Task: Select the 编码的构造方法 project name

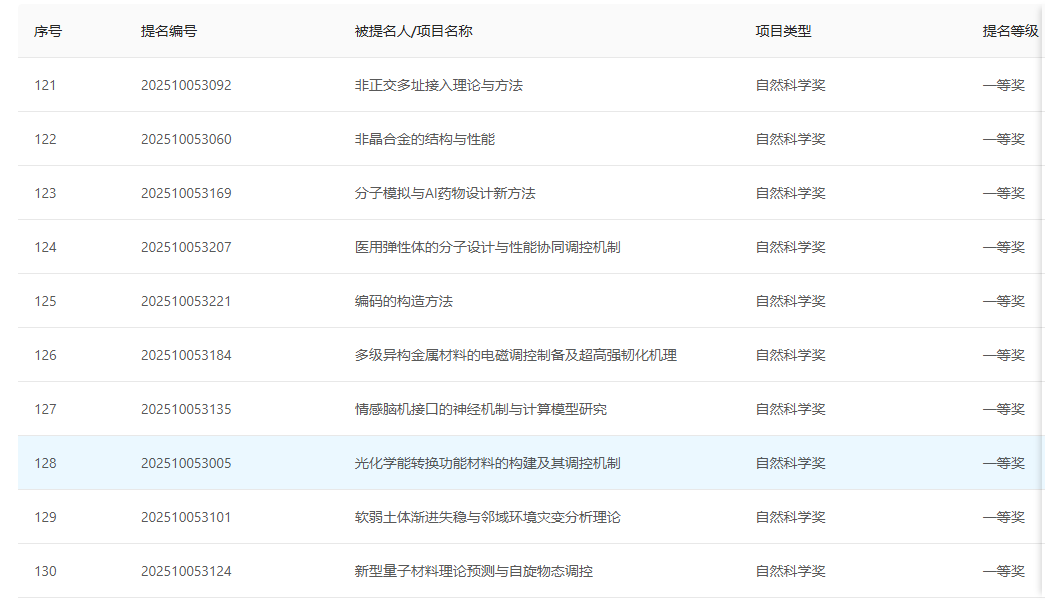Action: pos(403,301)
